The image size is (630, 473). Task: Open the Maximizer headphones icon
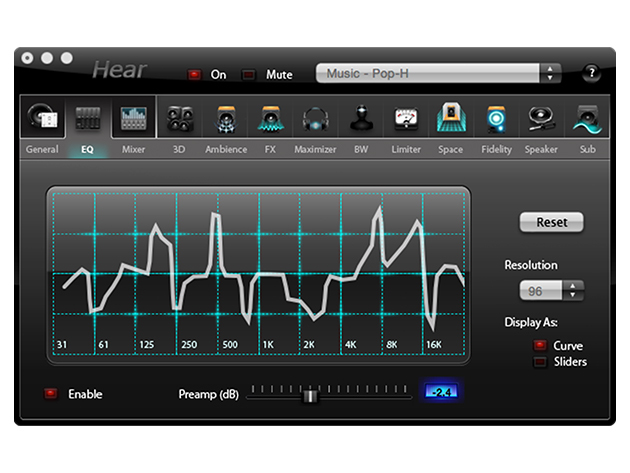point(315,119)
